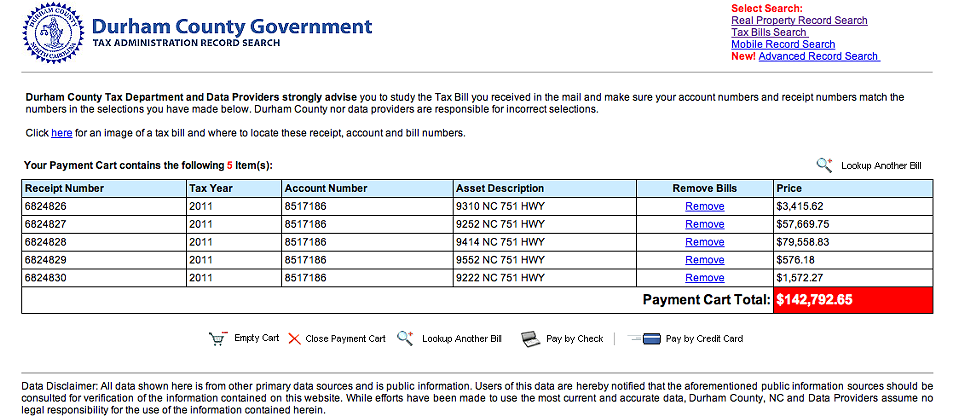Open Real Property Record Search link
This screenshot has width=970, height=416.
point(799,20)
